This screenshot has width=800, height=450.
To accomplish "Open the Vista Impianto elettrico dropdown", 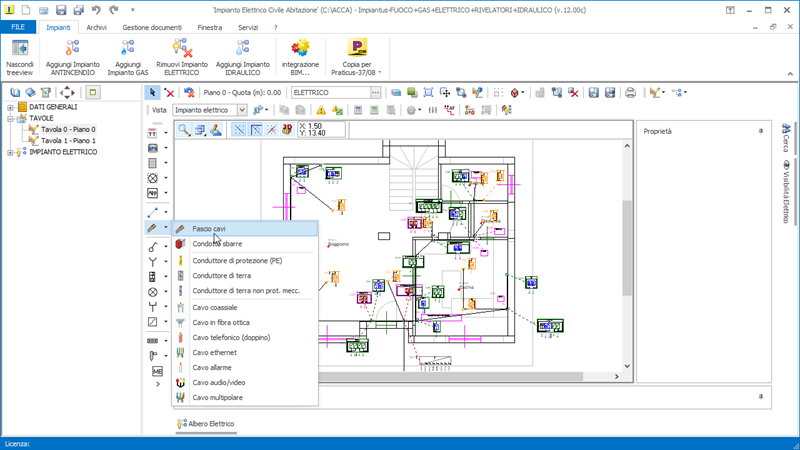I will point(210,110).
